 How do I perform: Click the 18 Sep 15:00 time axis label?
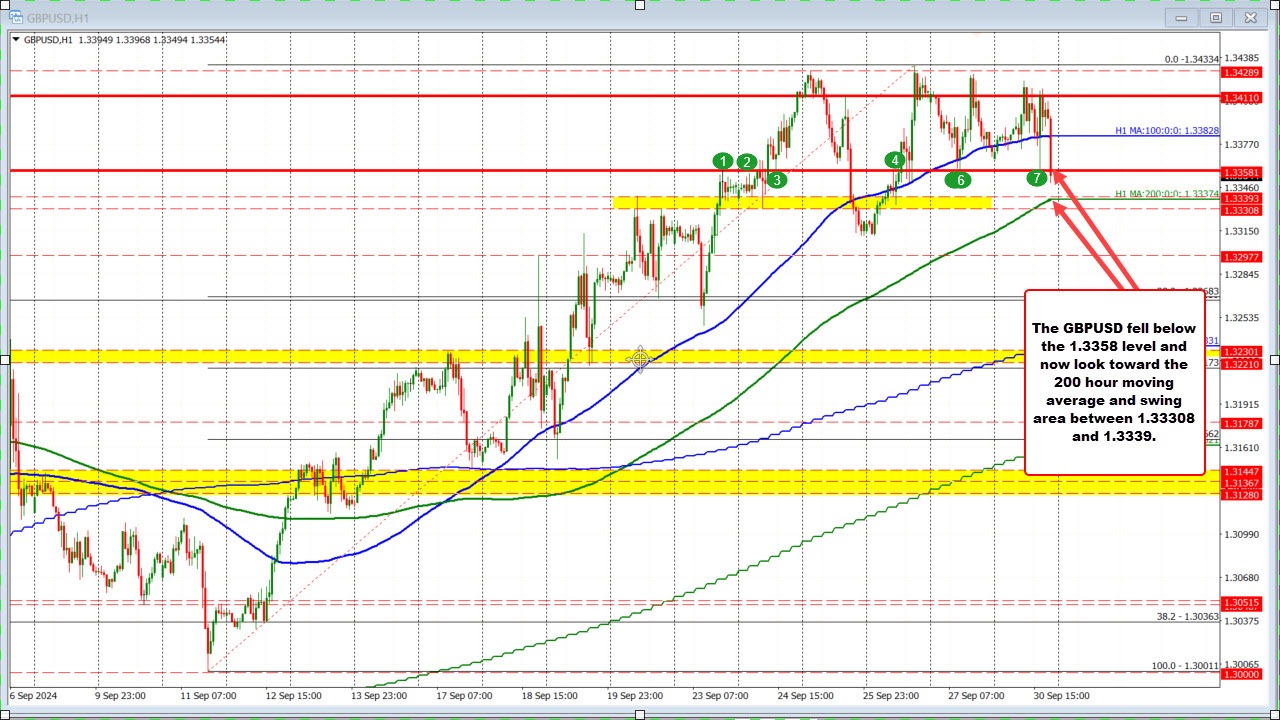[552, 694]
